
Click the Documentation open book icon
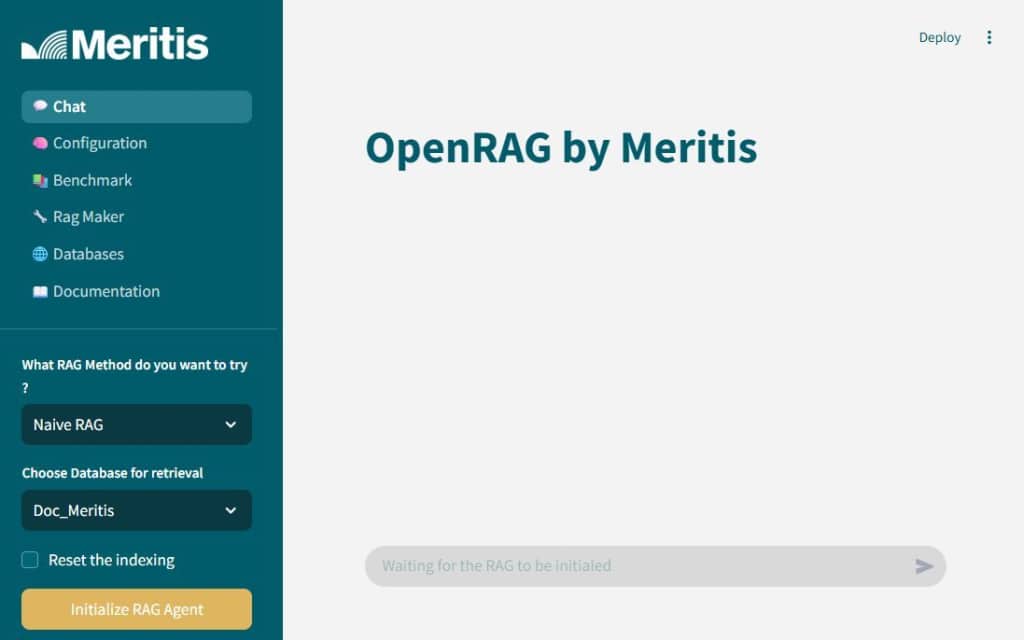[40, 291]
